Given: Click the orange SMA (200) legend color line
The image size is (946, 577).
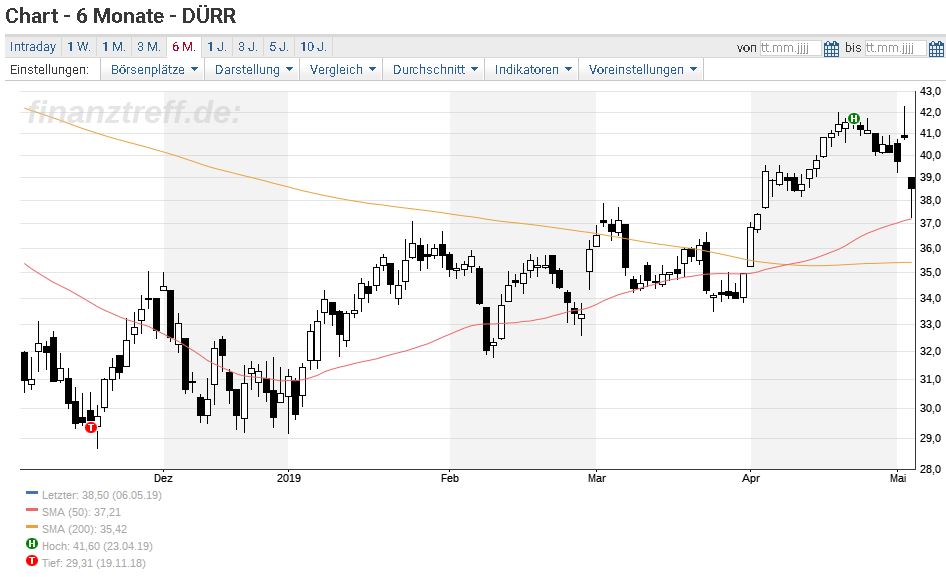Looking at the screenshot, I should click(x=32, y=527).
